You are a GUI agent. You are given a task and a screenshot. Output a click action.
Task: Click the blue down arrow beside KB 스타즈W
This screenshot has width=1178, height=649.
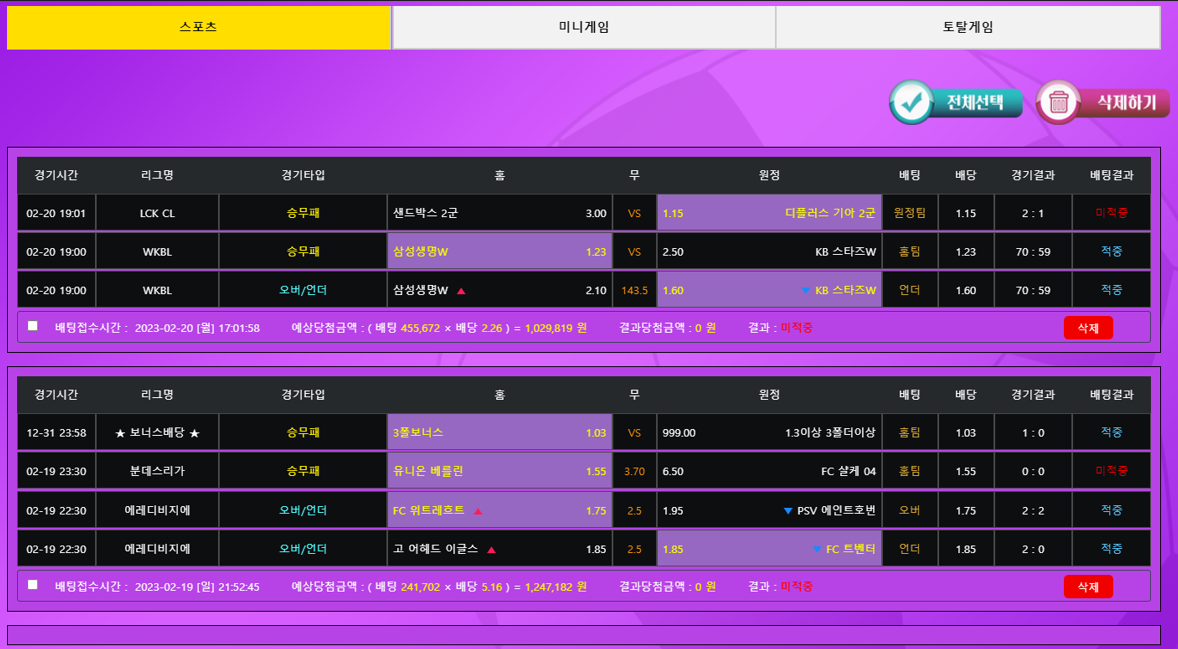click(x=806, y=291)
